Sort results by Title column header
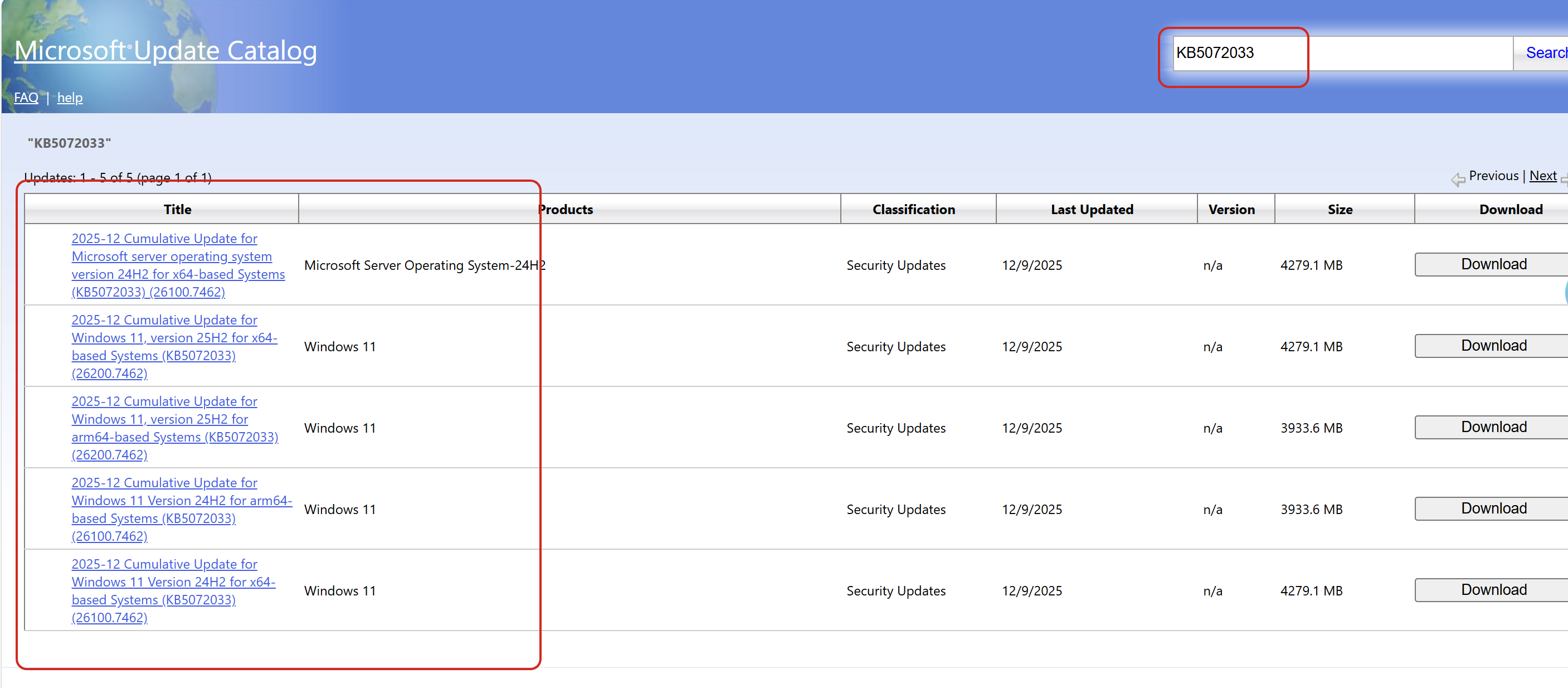This screenshot has width=1568, height=688. tap(177, 210)
